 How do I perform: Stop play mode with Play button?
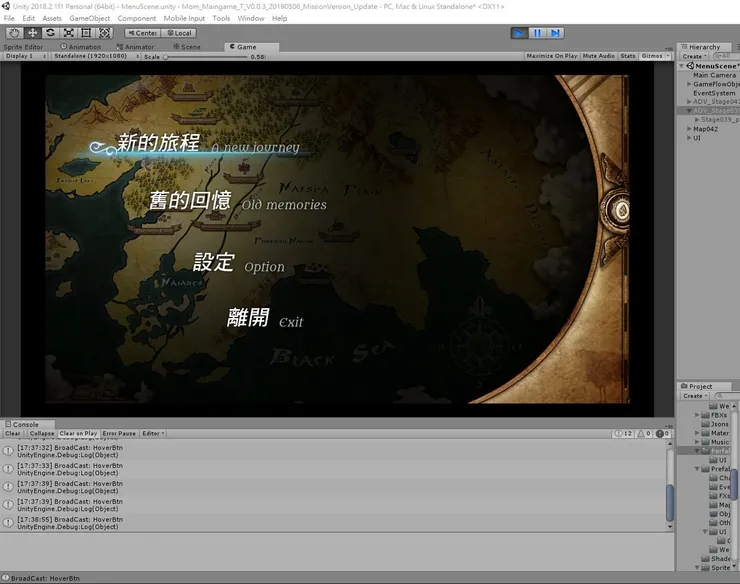click(x=519, y=33)
